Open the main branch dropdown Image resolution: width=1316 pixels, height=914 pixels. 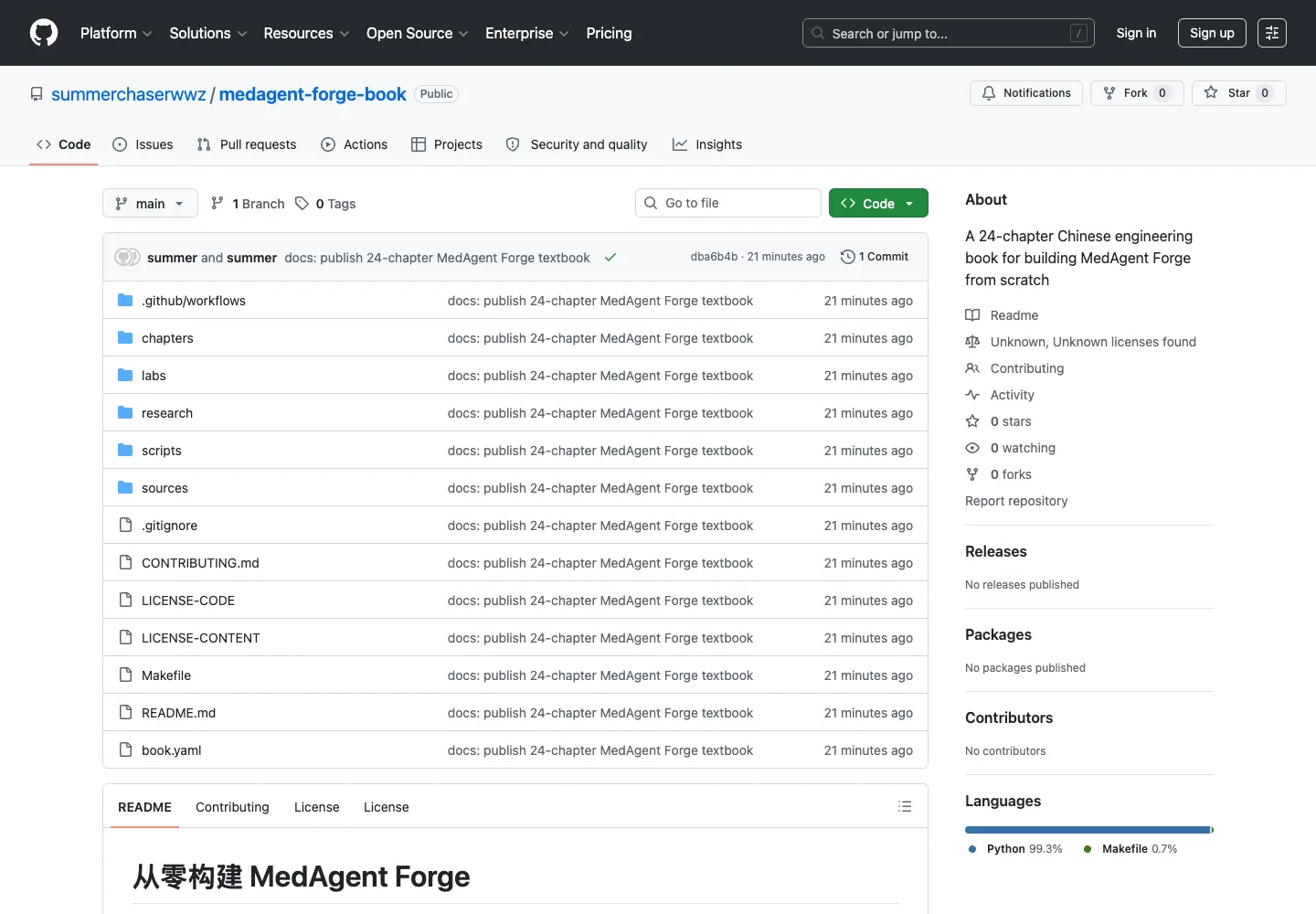click(x=150, y=203)
